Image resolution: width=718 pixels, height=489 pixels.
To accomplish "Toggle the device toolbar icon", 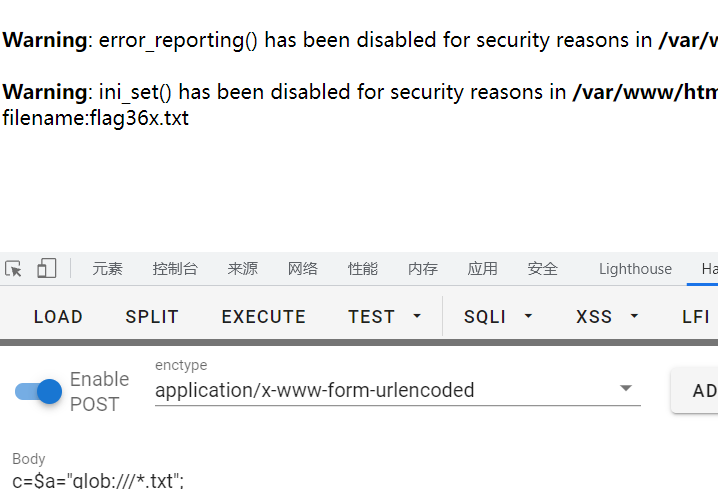I will [x=46, y=268].
